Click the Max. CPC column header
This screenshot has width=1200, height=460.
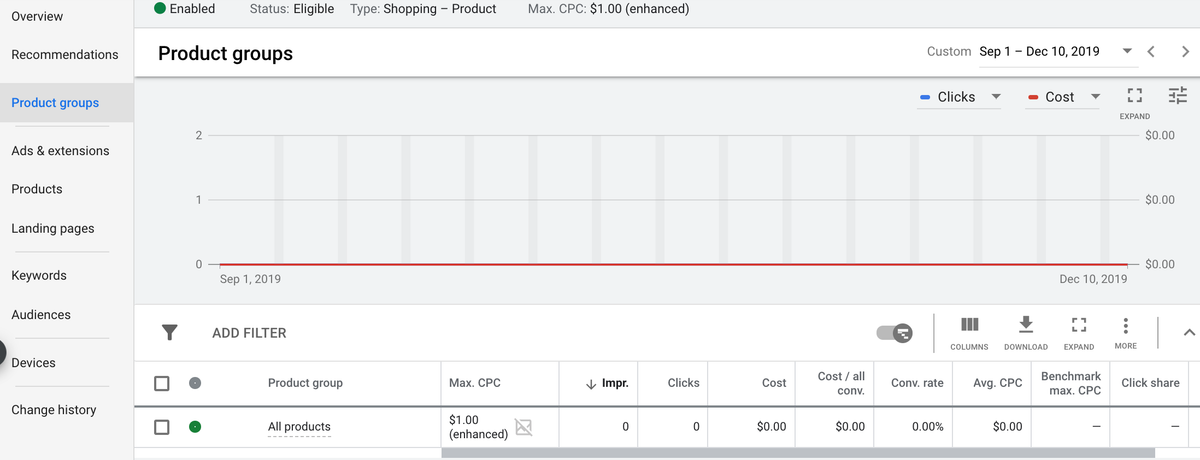[475, 383]
